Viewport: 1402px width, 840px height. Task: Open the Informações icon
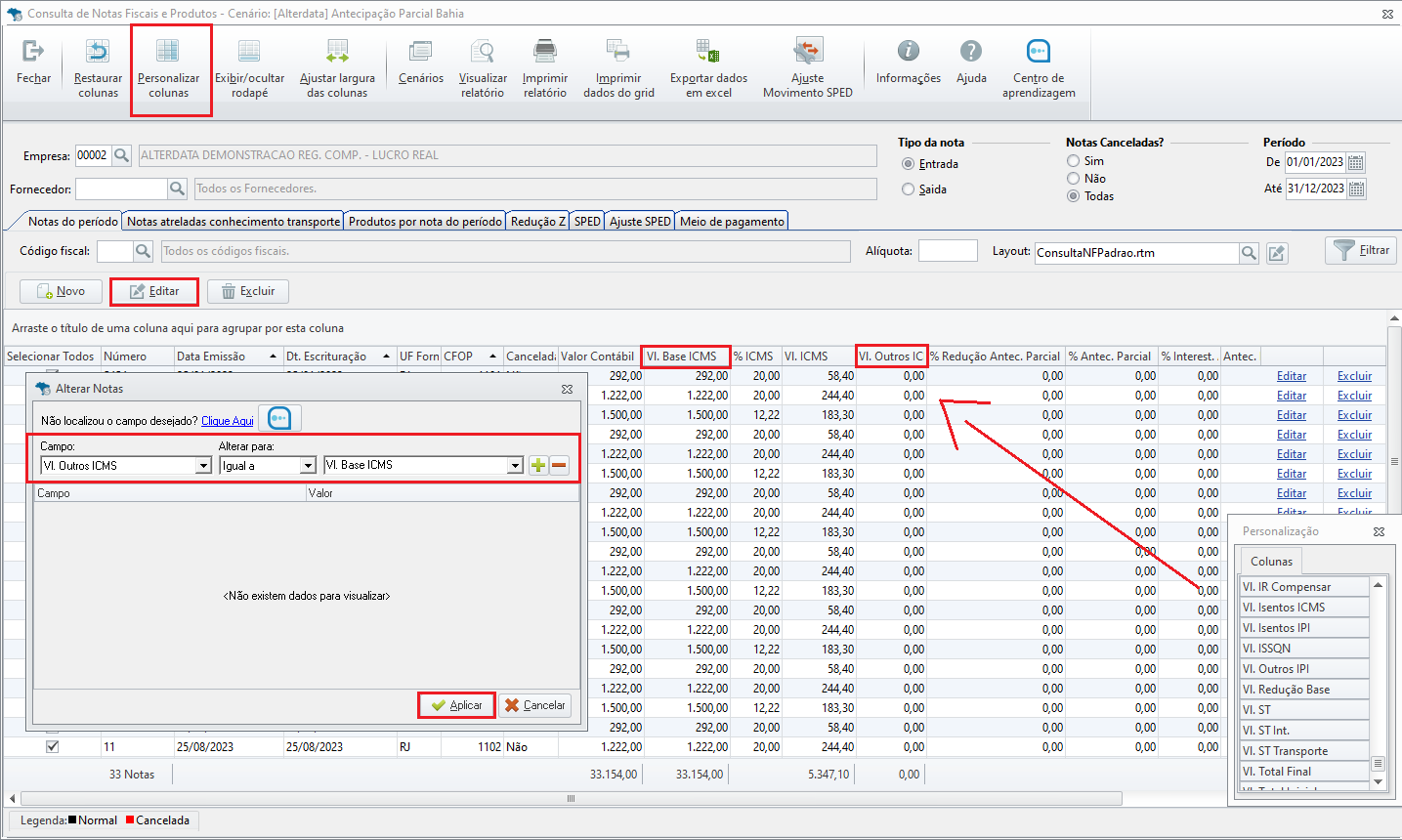pos(909,63)
